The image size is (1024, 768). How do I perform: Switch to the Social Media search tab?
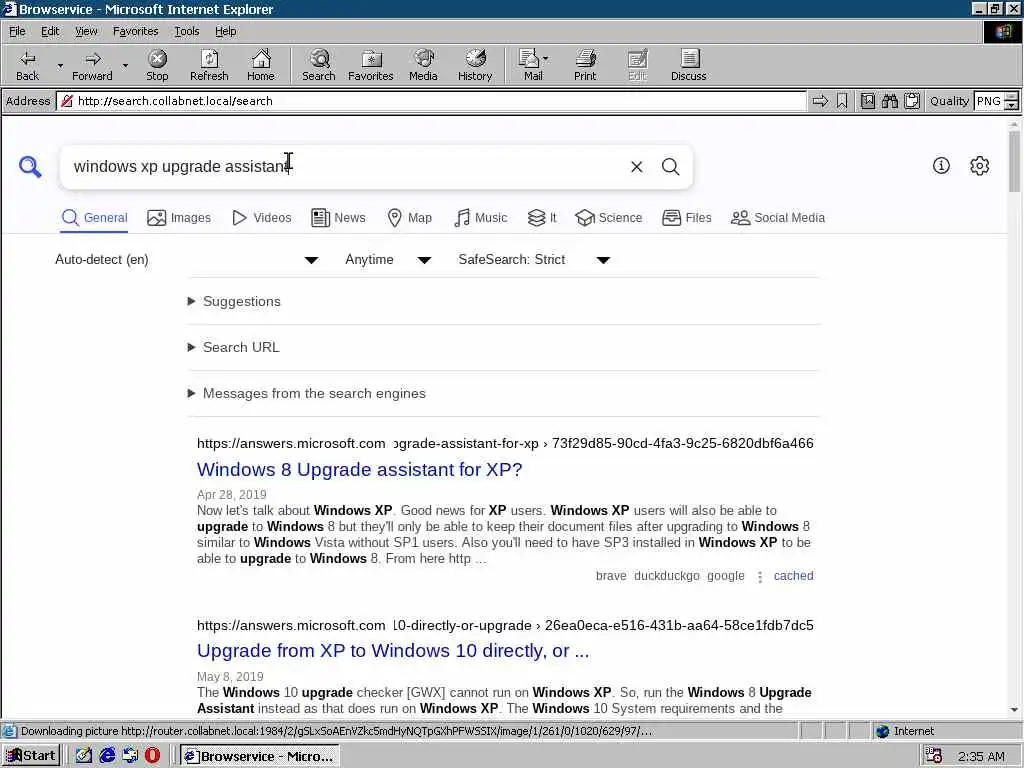778,218
